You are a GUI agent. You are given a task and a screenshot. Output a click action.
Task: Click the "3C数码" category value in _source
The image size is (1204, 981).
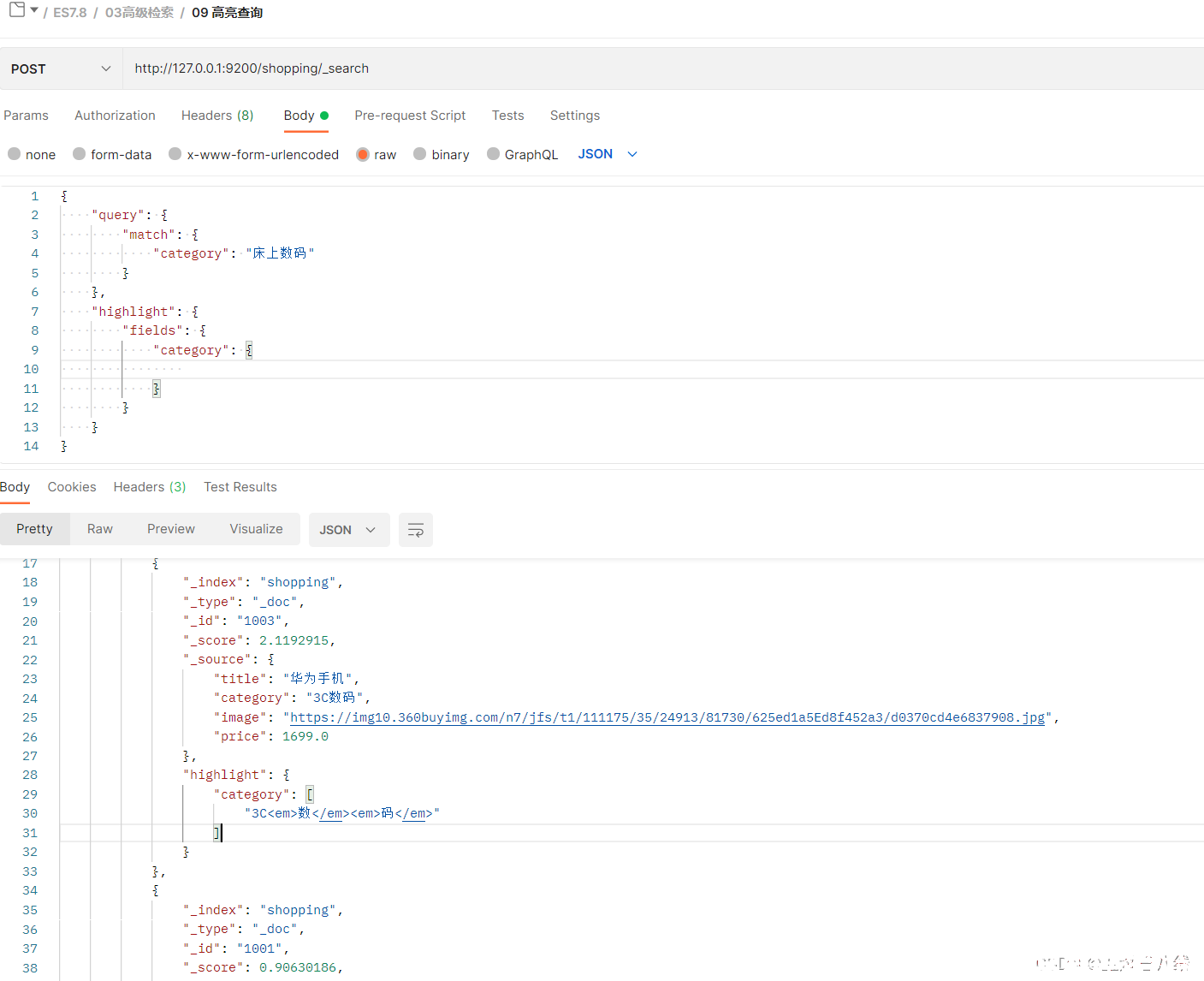click(x=335, y=698)
